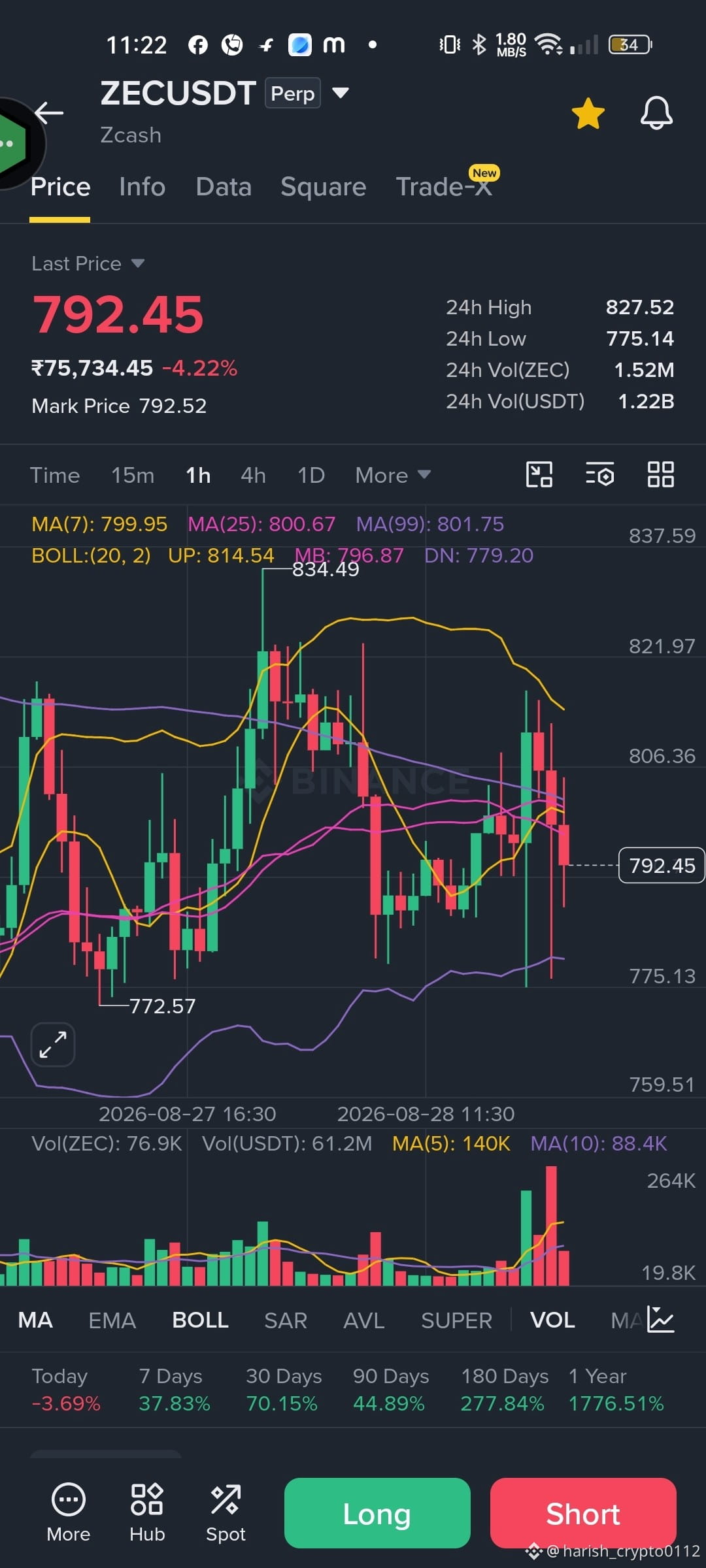This screenshot has height=1568, width=706.
Task: Tap the MA(99): 801.75 legend
Action: 430,524
